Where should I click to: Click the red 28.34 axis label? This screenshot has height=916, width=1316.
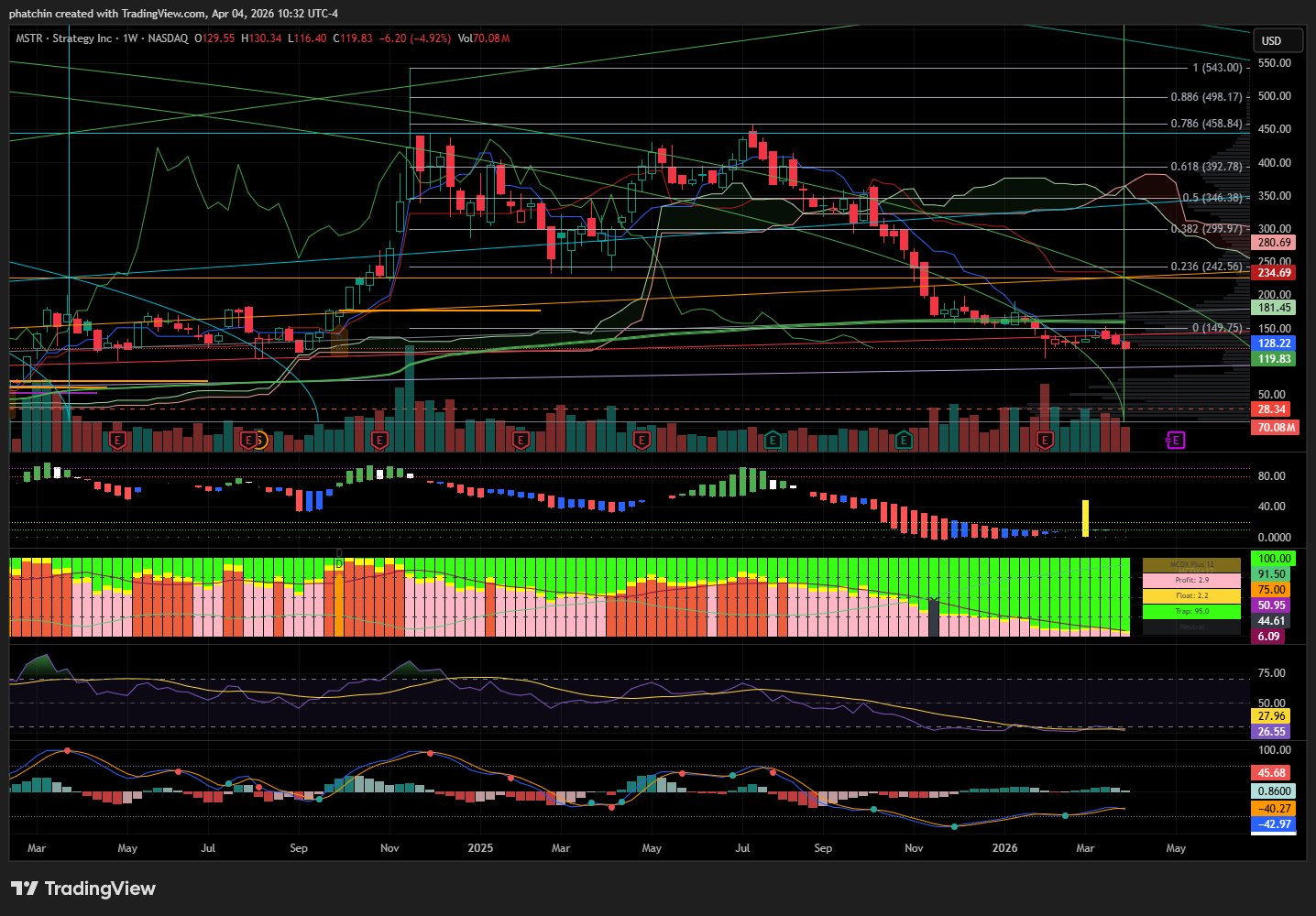coord(1271,409)
